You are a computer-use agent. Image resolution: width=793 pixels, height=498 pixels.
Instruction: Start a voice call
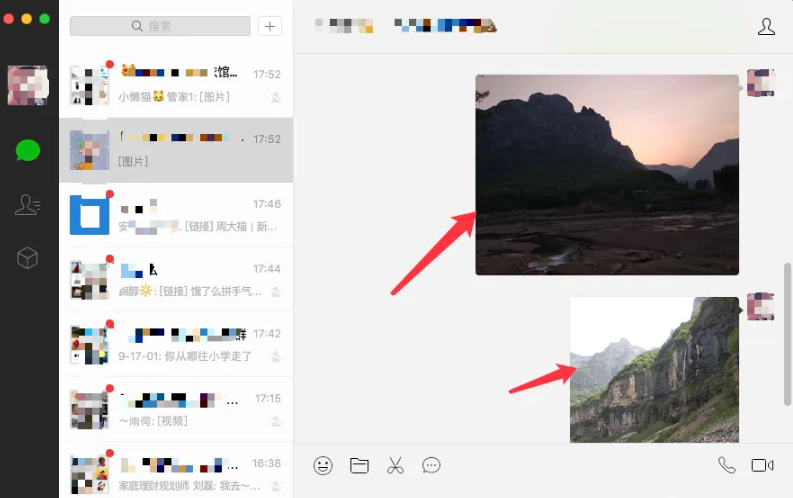726,465
